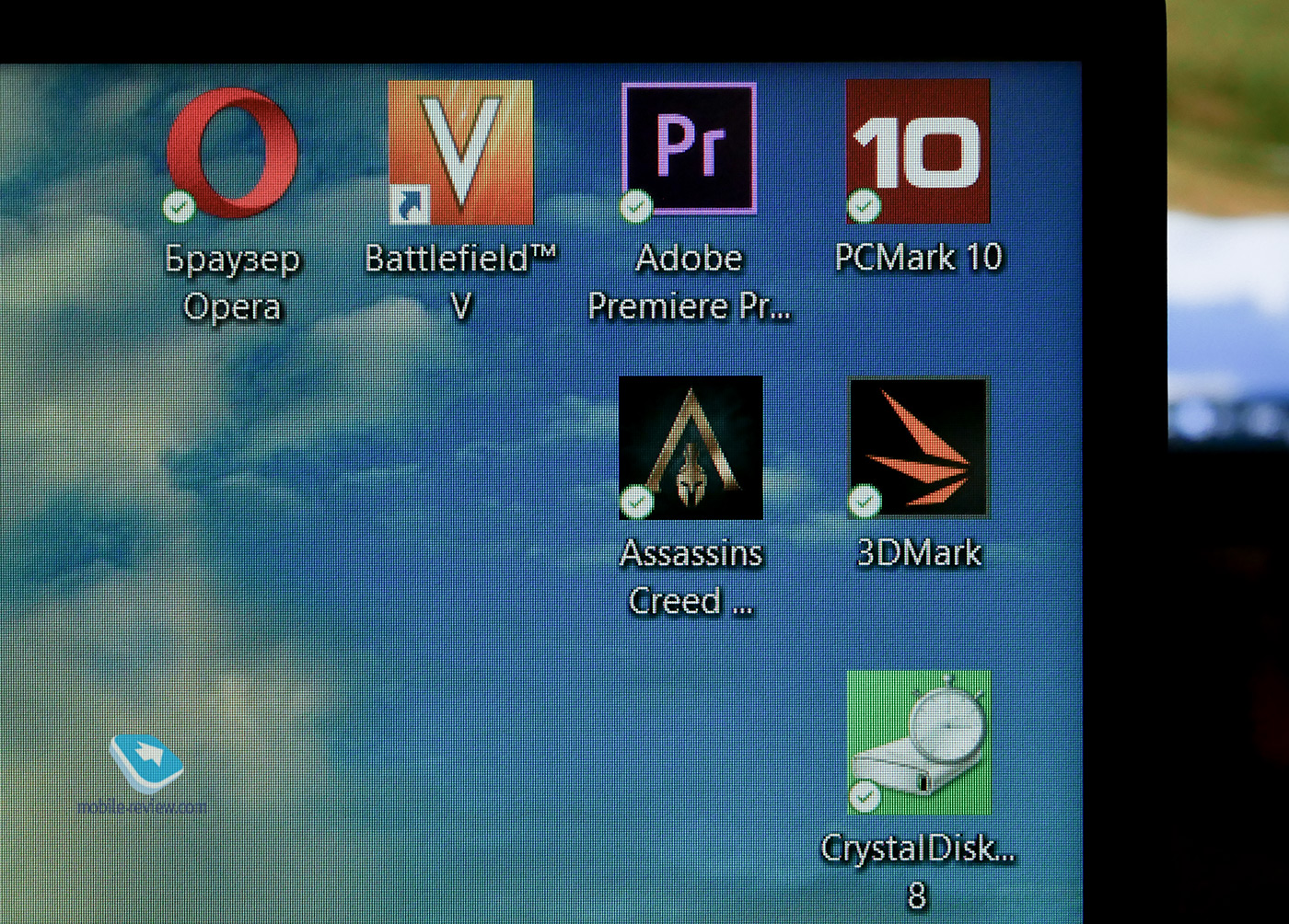Click the 'CrystalDisk... 8' label text
1289x924 pixels.
(x=918, y=871)
